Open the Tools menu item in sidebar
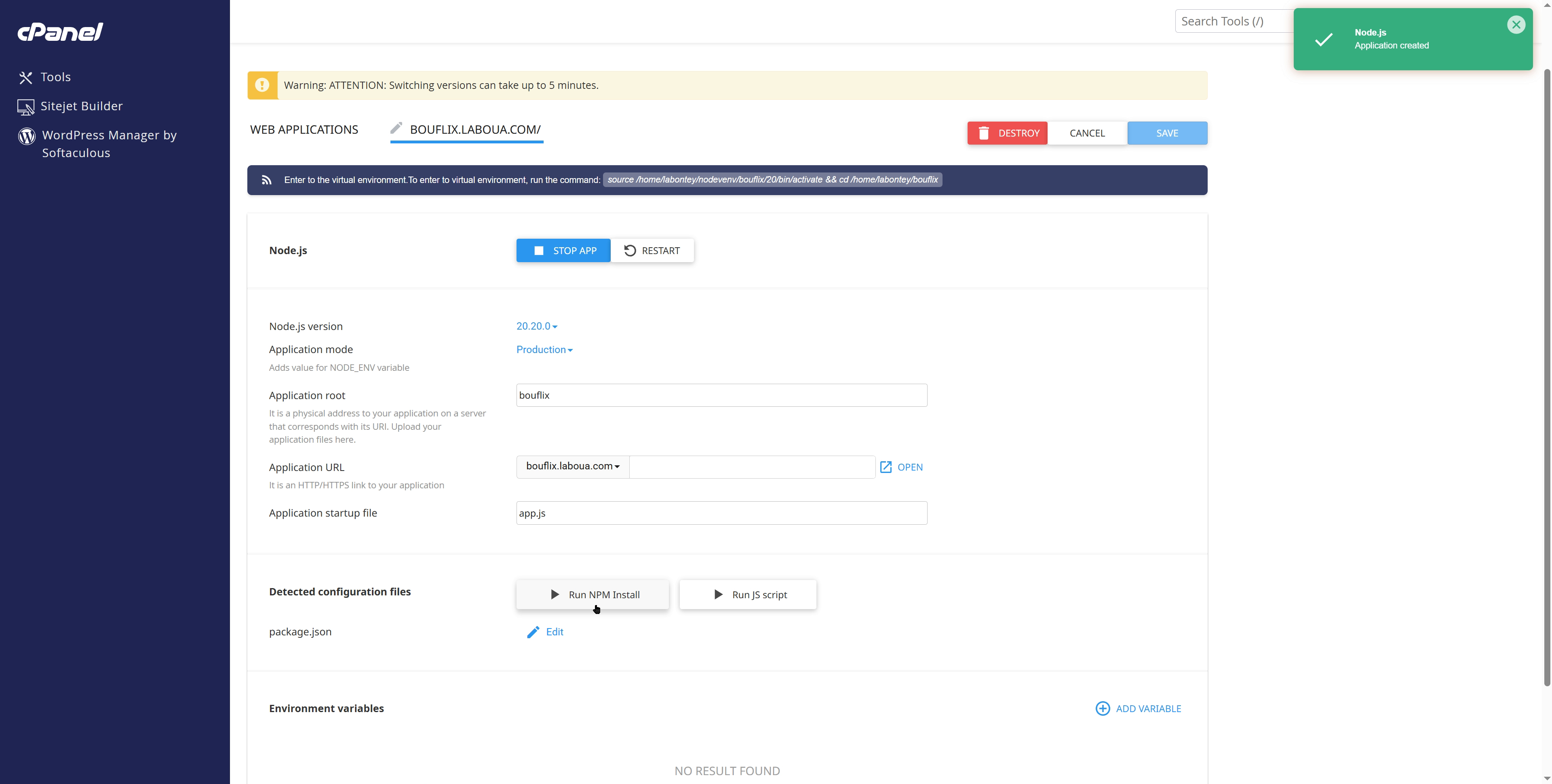The height and width of the screenshot is (784, 1552). pyautogui.click(x=55, y=77)
